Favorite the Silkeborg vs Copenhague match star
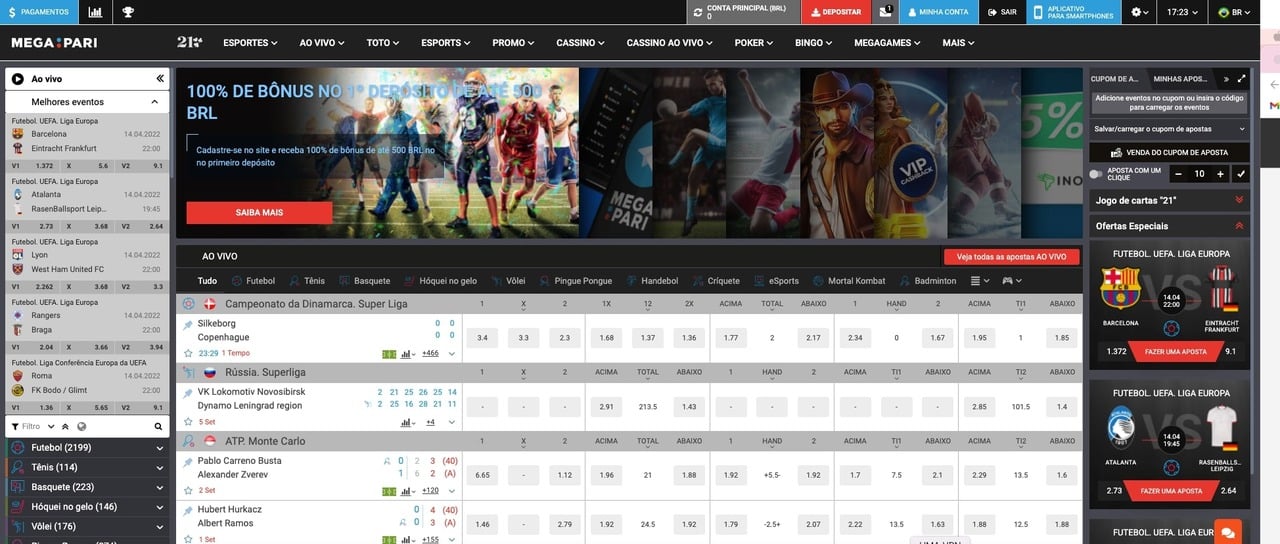1280x544 pixels. point(187,353)
